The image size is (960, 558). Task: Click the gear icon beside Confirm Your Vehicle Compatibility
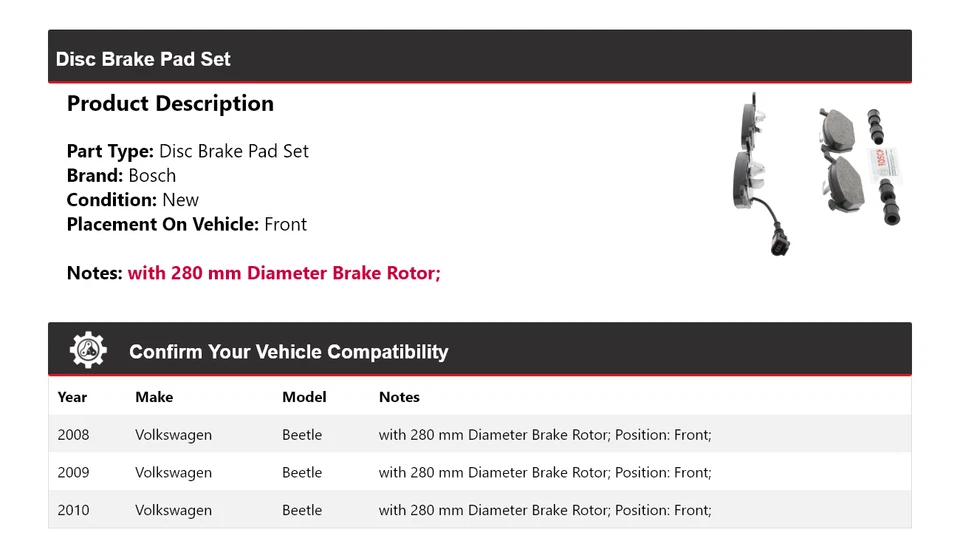tap(88, 350)
